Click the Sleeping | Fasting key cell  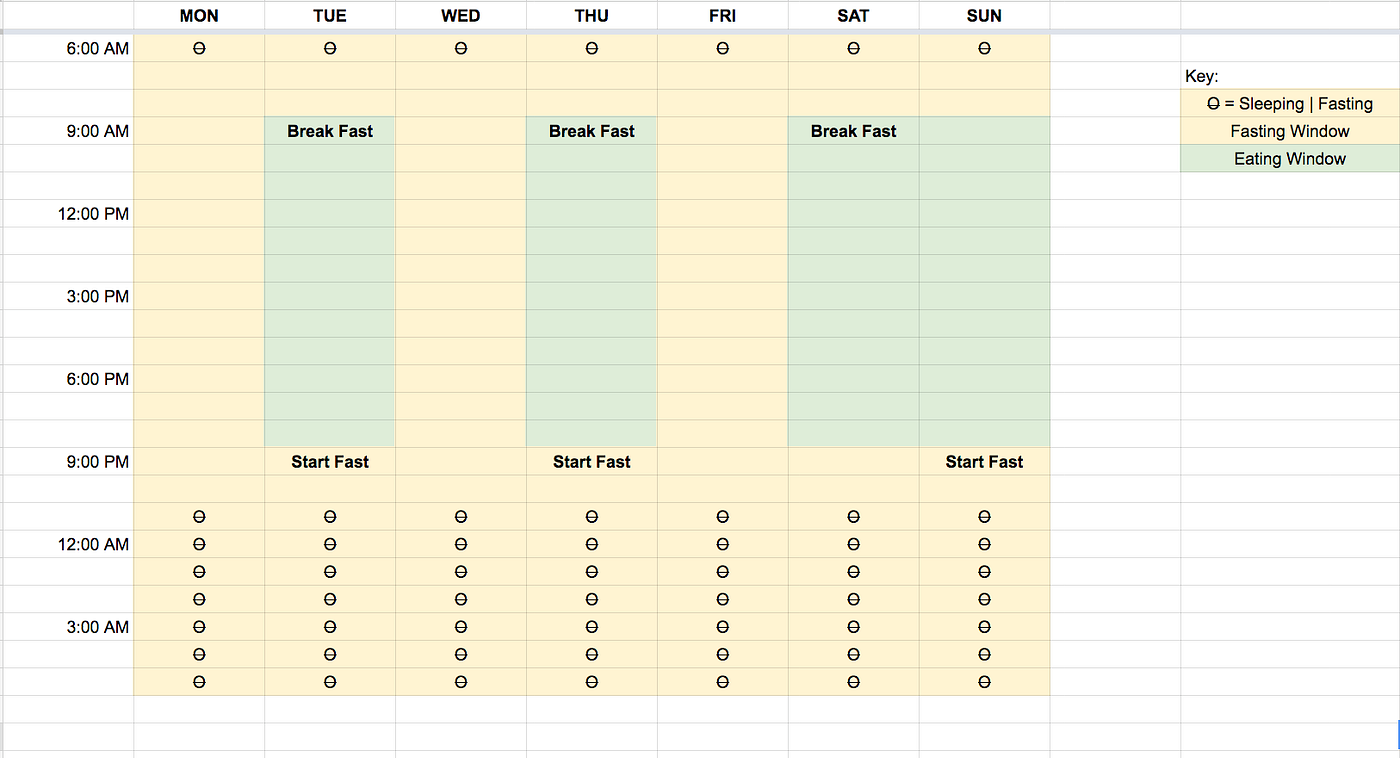point(1289,104)
